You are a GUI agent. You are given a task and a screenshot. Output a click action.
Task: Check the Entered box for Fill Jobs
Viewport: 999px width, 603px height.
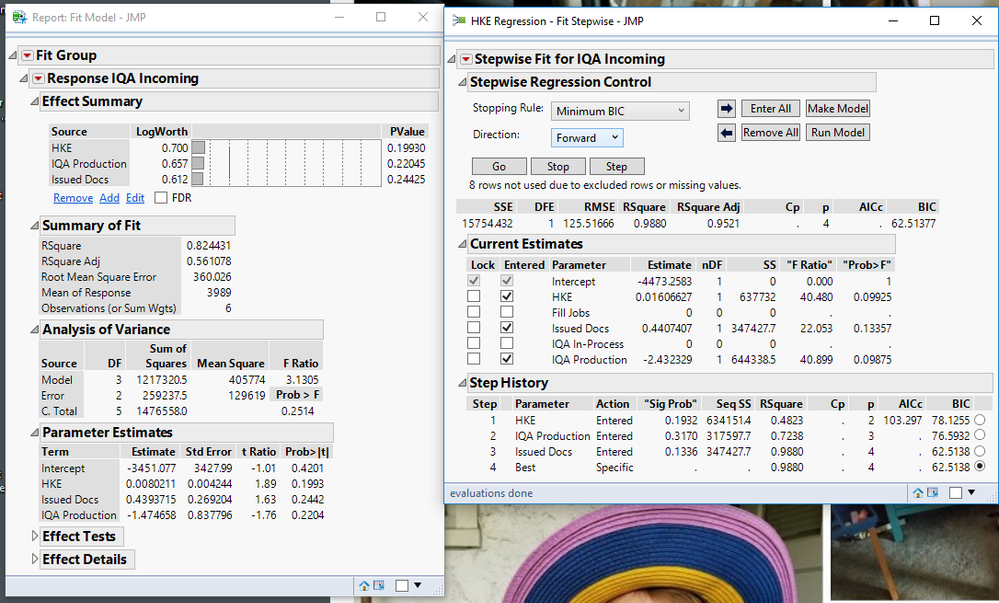pyautogui.click(x=506, y=312)
